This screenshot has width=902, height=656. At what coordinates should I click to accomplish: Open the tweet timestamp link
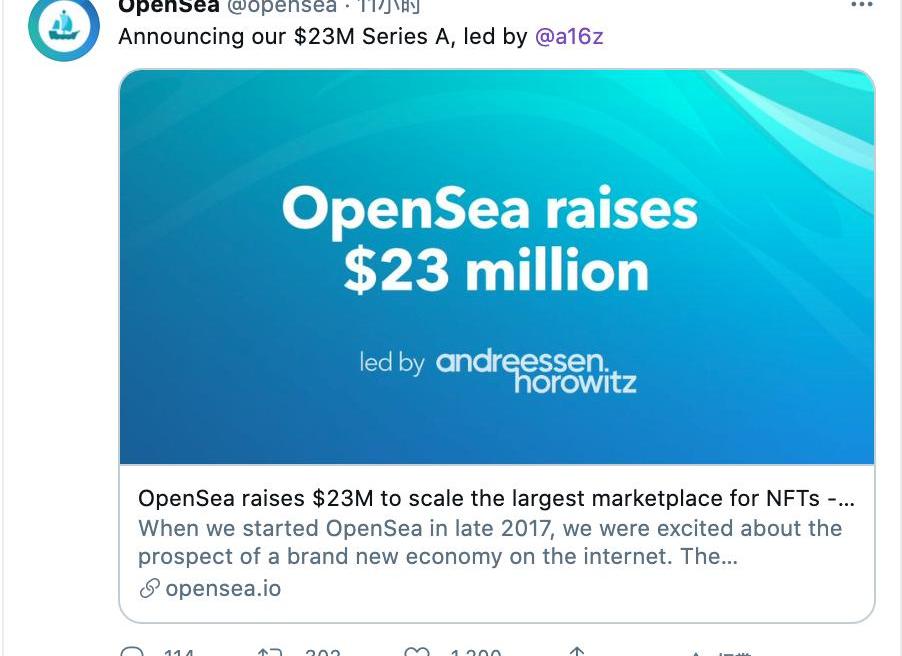(x=390, y=6)
